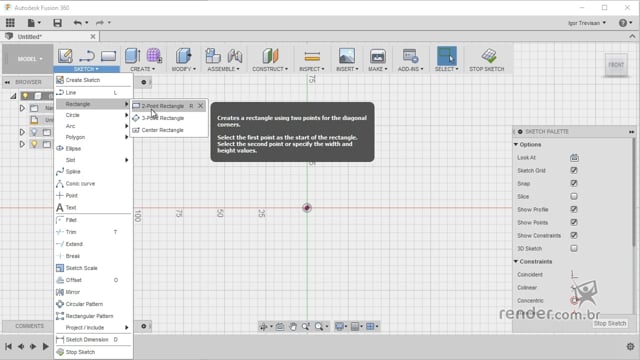Choose 2-Point Rectangle from submenu
This screenshot has width=640, height=360.
[x=169, y=106]
